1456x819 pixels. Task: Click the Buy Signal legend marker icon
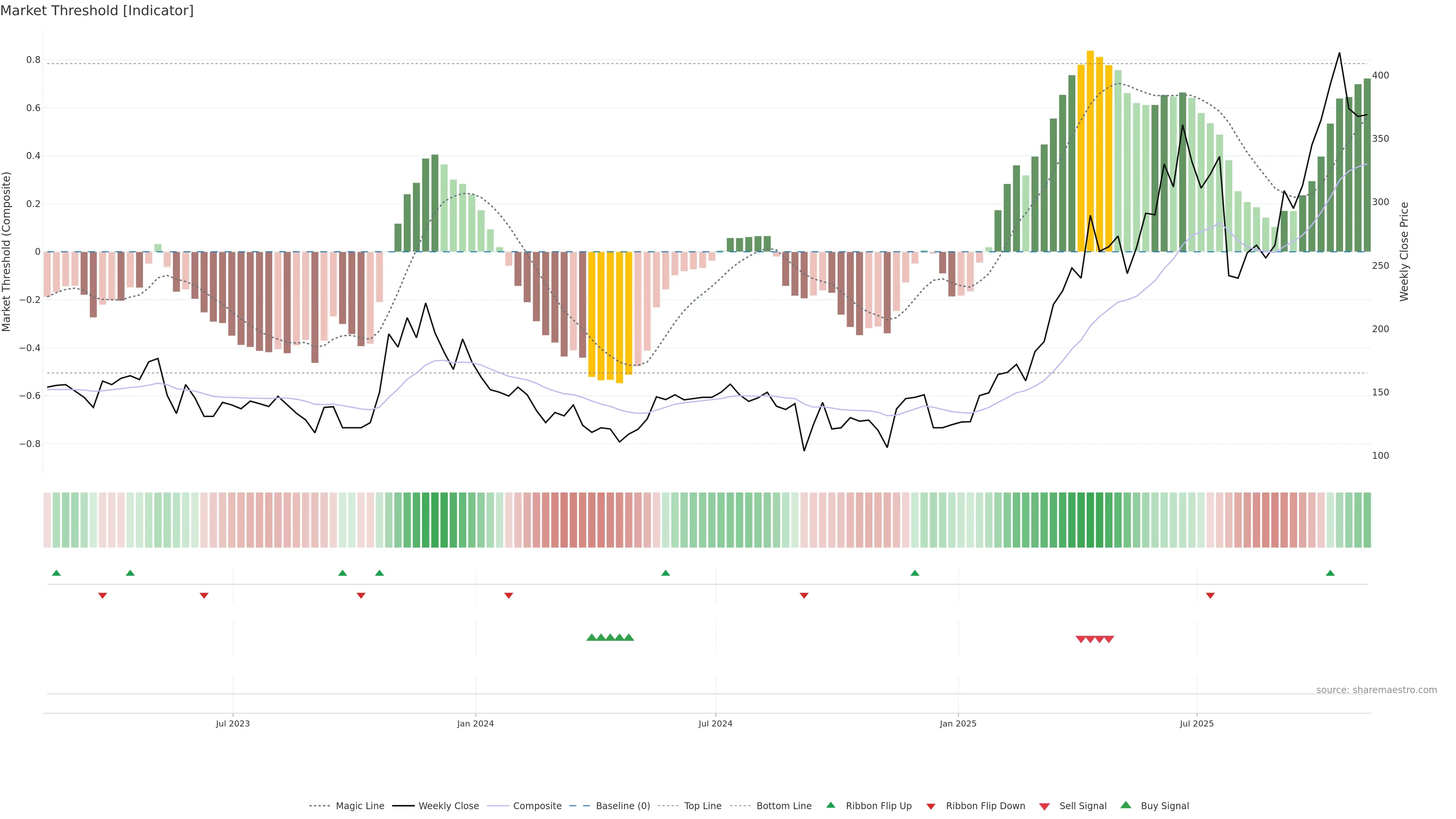1126,805
